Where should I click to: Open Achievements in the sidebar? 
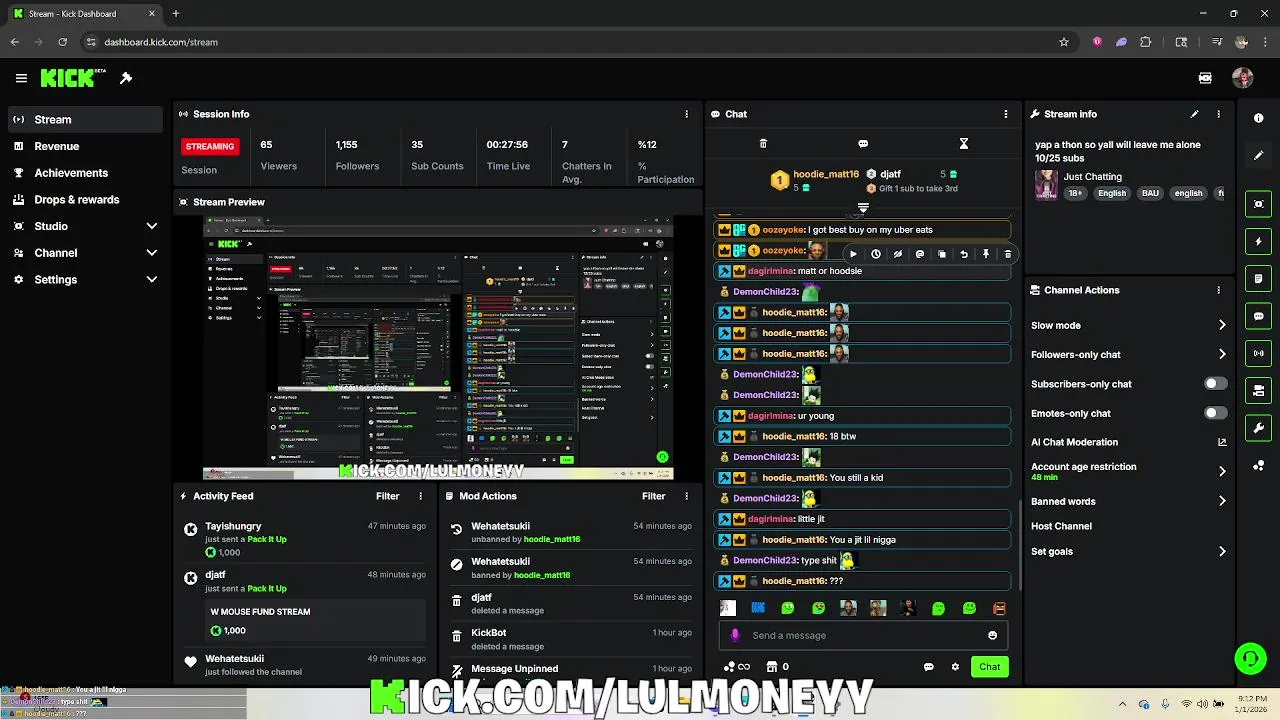click(85, 173)
